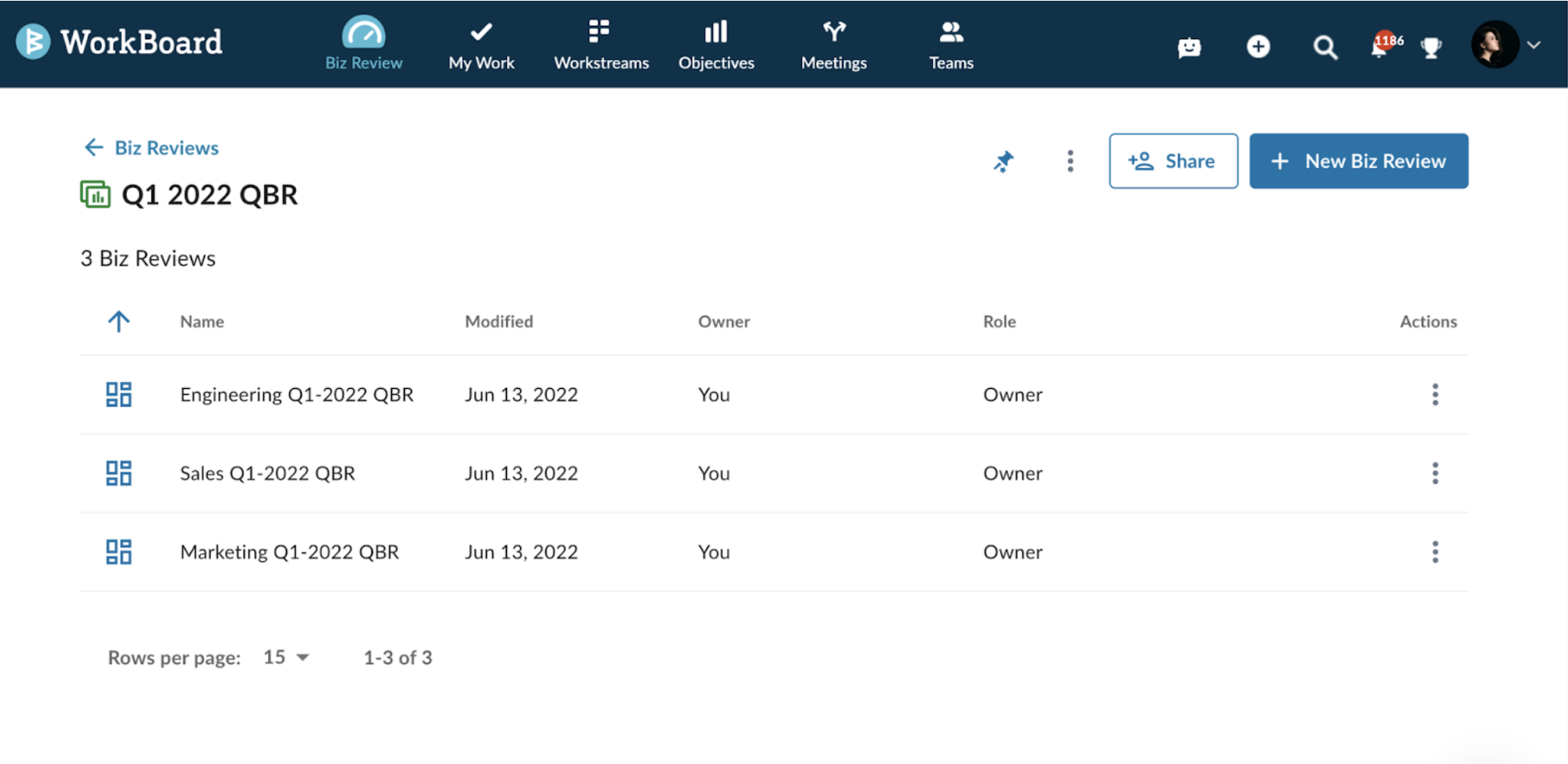
Task: Open folder options three-dot menu
Action: click(x=1070, y=161)
